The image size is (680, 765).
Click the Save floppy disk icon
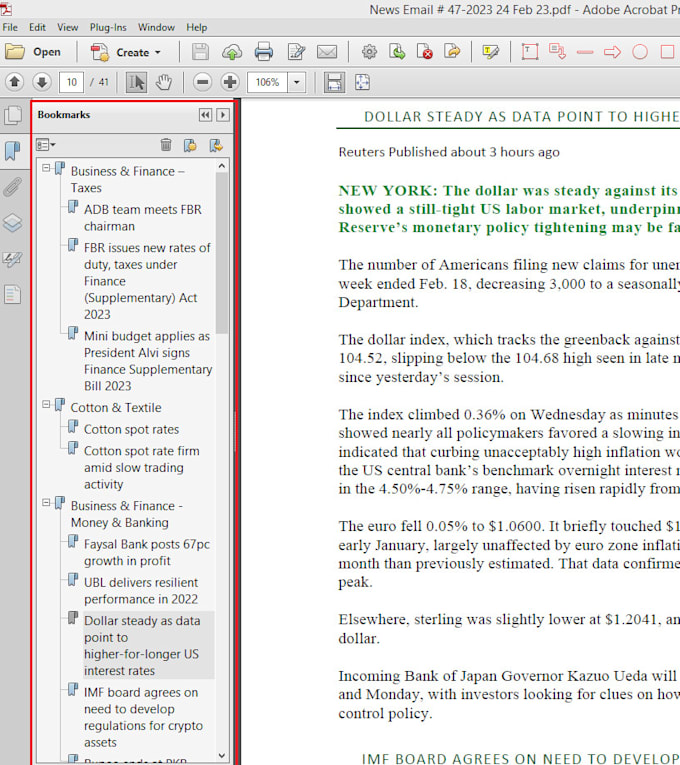(200, 52)
